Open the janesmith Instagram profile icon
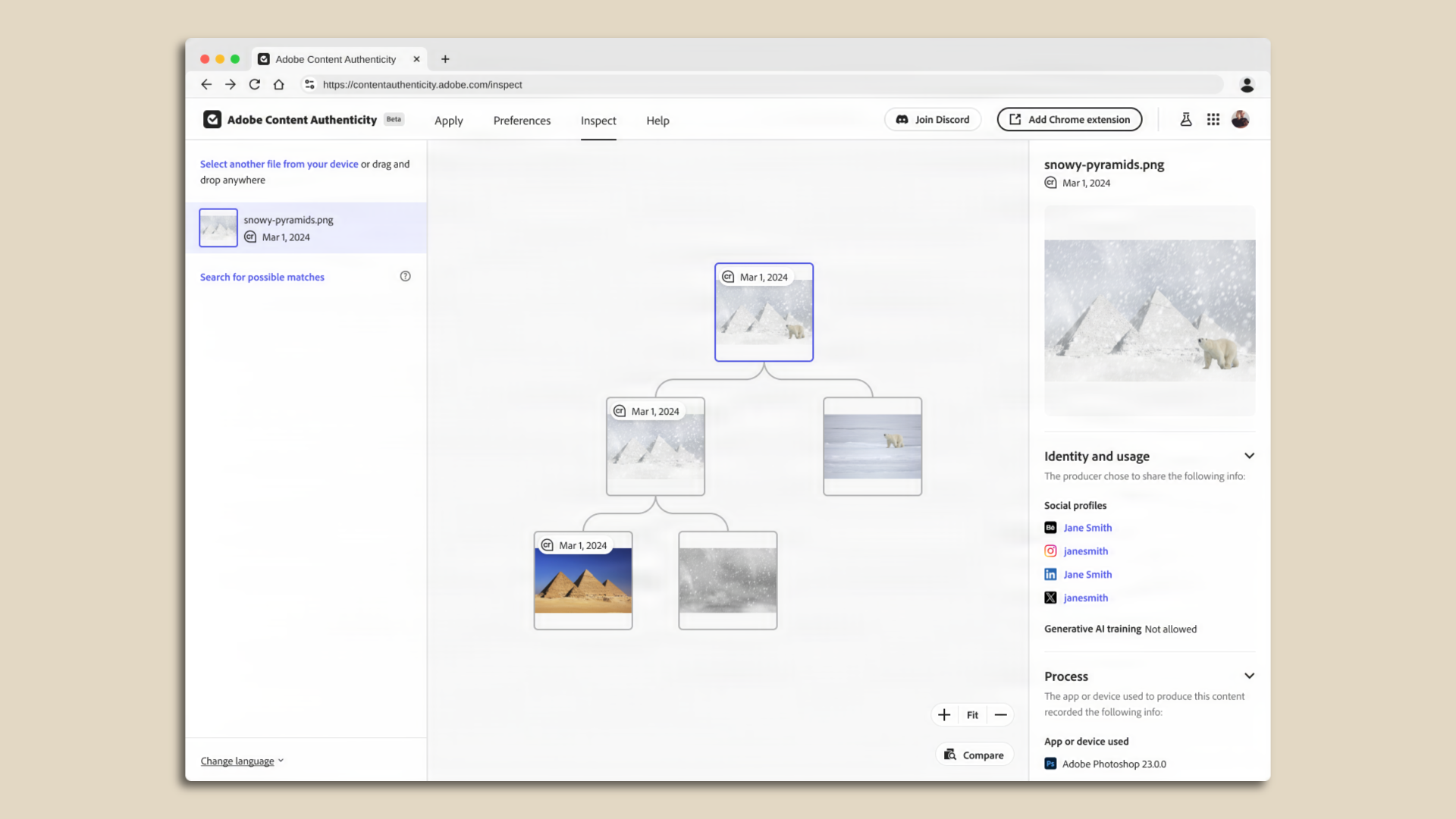 pyautogui.click(x=1050, y=551)
